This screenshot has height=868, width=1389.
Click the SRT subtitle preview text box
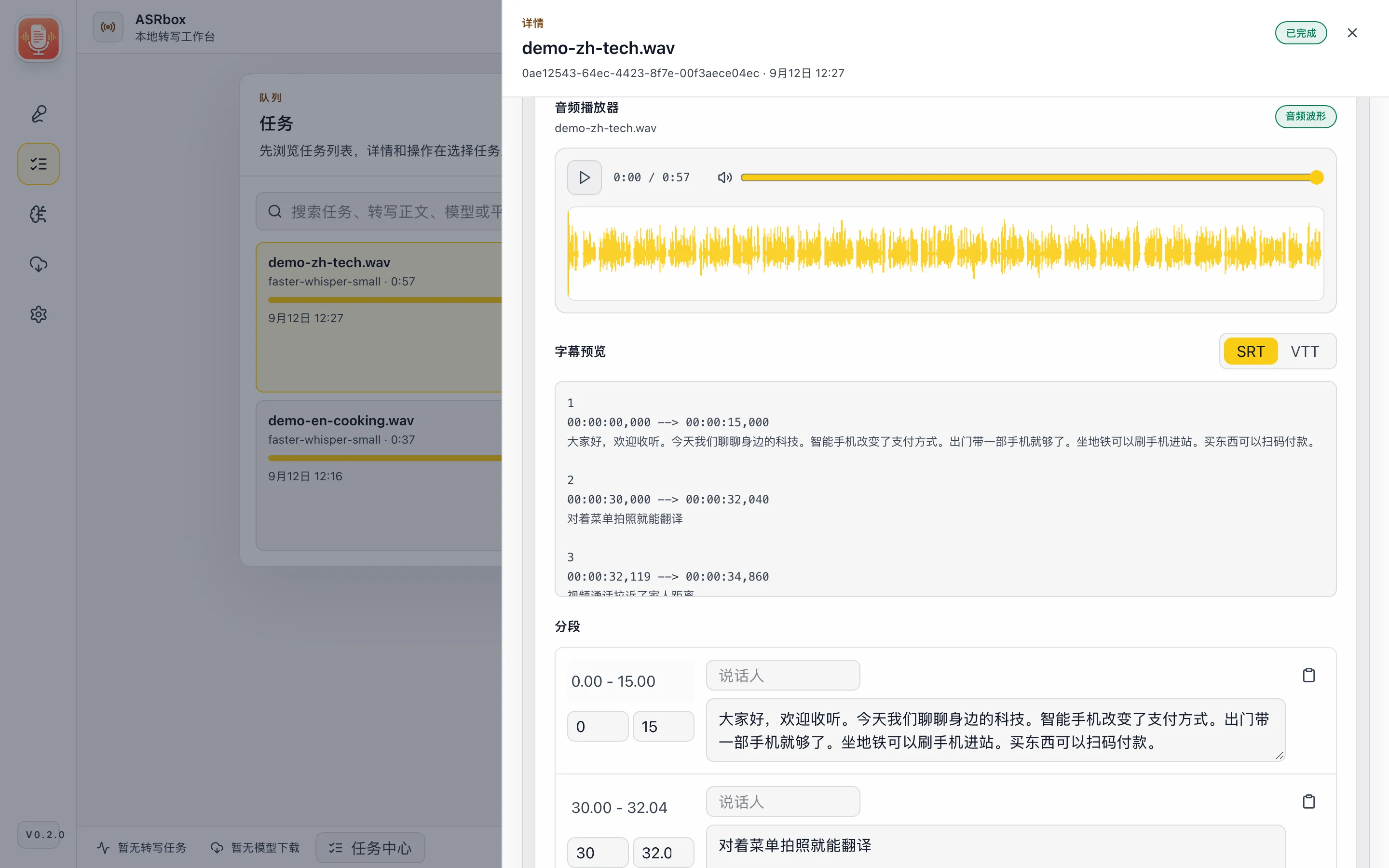pos(945,489)
